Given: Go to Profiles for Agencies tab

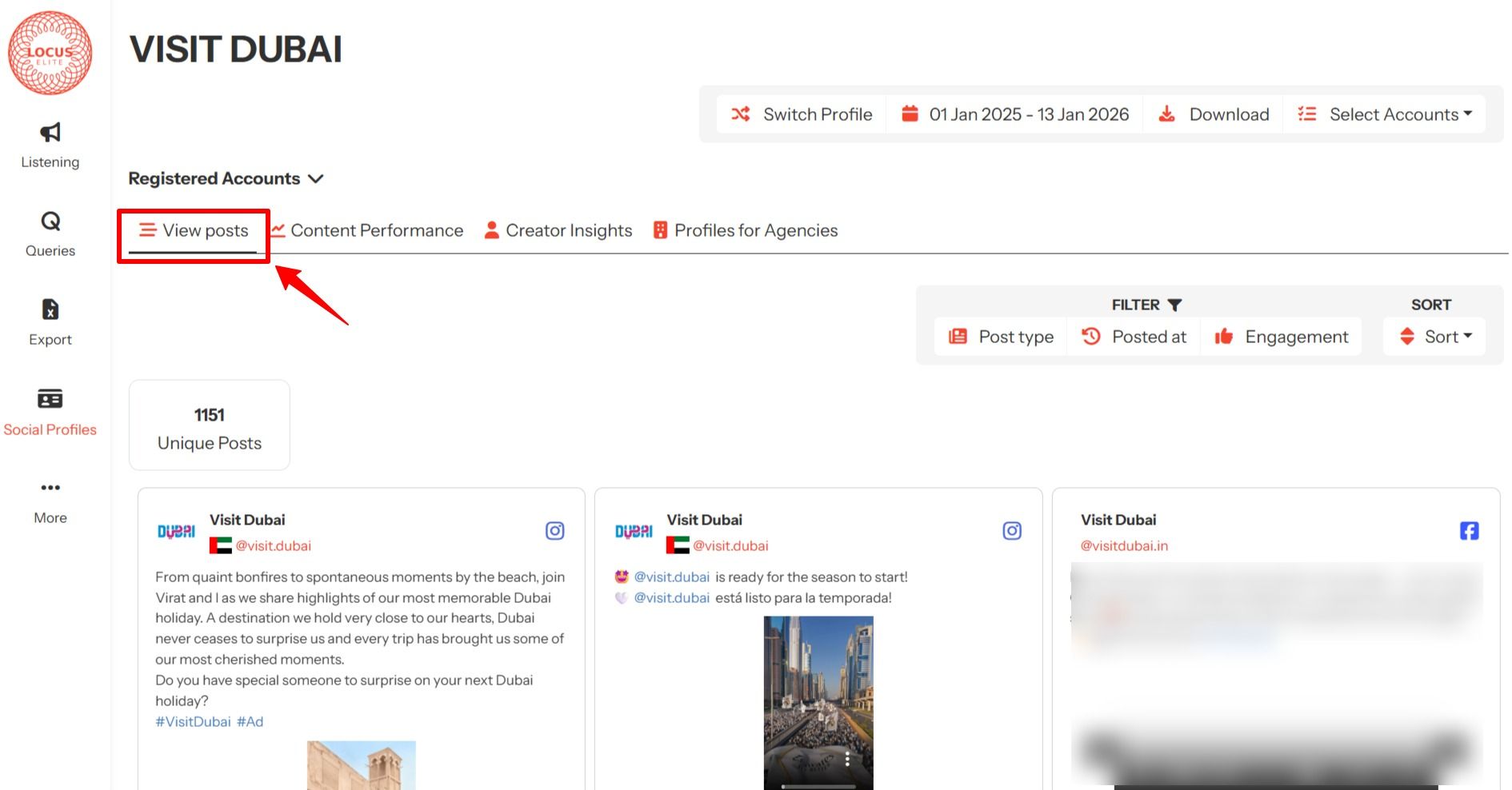Looking at the screenshot, I should [746, 231].
